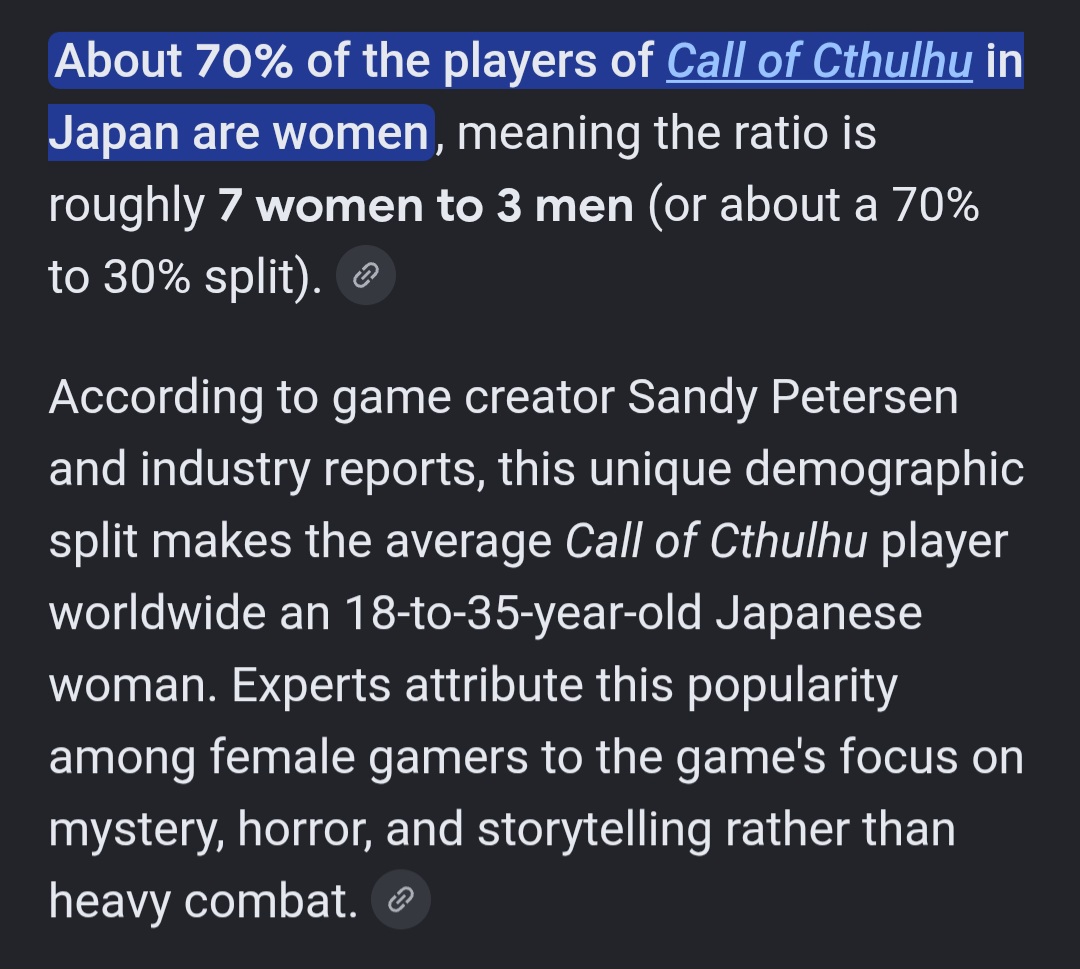Click the word "worldwide" in second paragraph

157,612
